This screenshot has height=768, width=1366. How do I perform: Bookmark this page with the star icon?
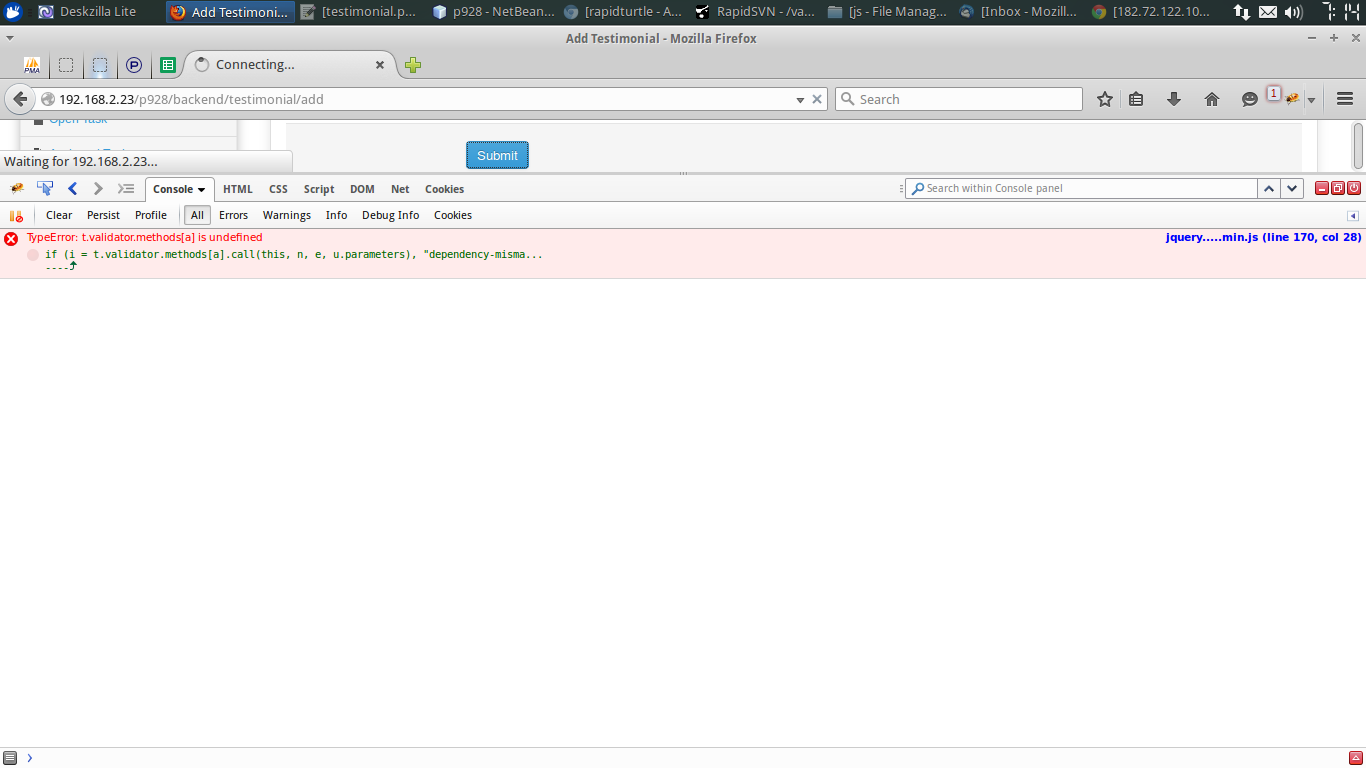coord(1105,99)
